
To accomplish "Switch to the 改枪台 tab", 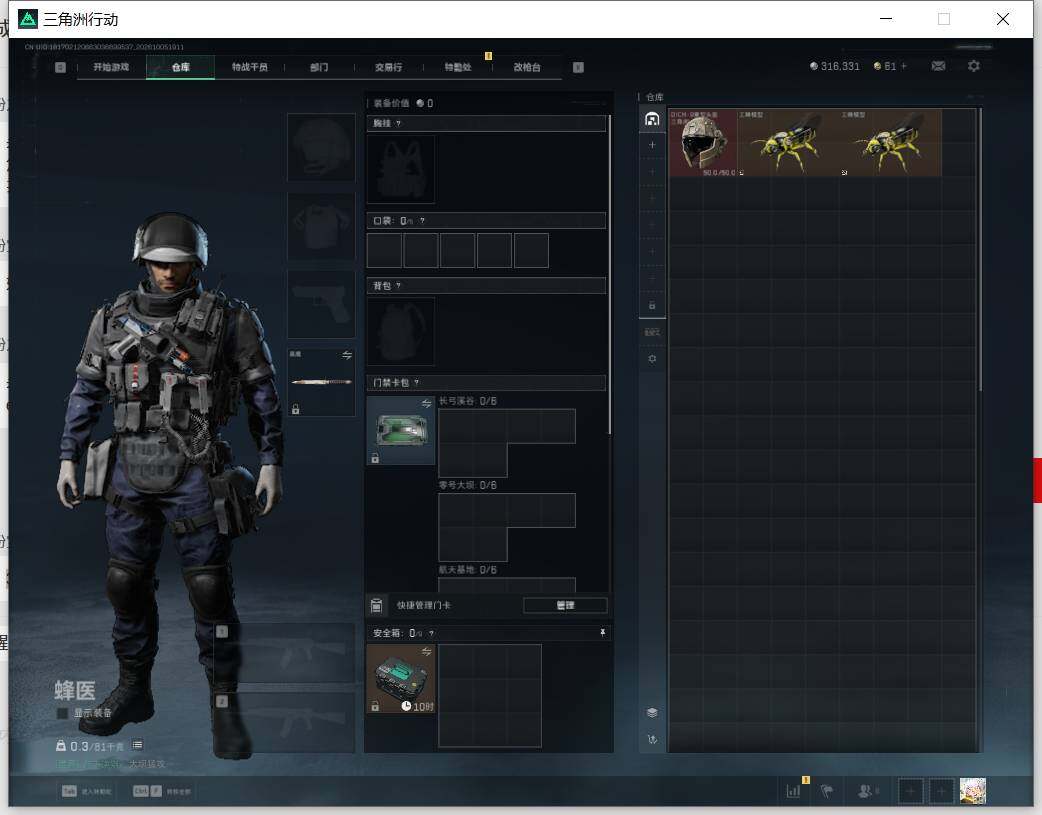I will coord(527,67).
